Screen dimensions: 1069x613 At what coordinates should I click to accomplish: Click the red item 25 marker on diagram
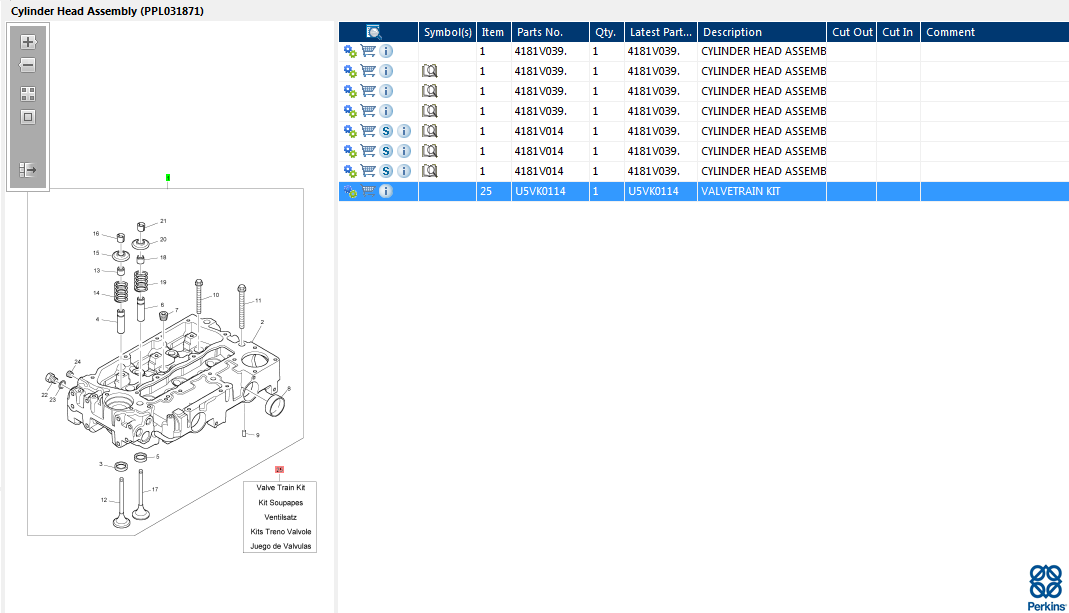(x=280, y=470)
